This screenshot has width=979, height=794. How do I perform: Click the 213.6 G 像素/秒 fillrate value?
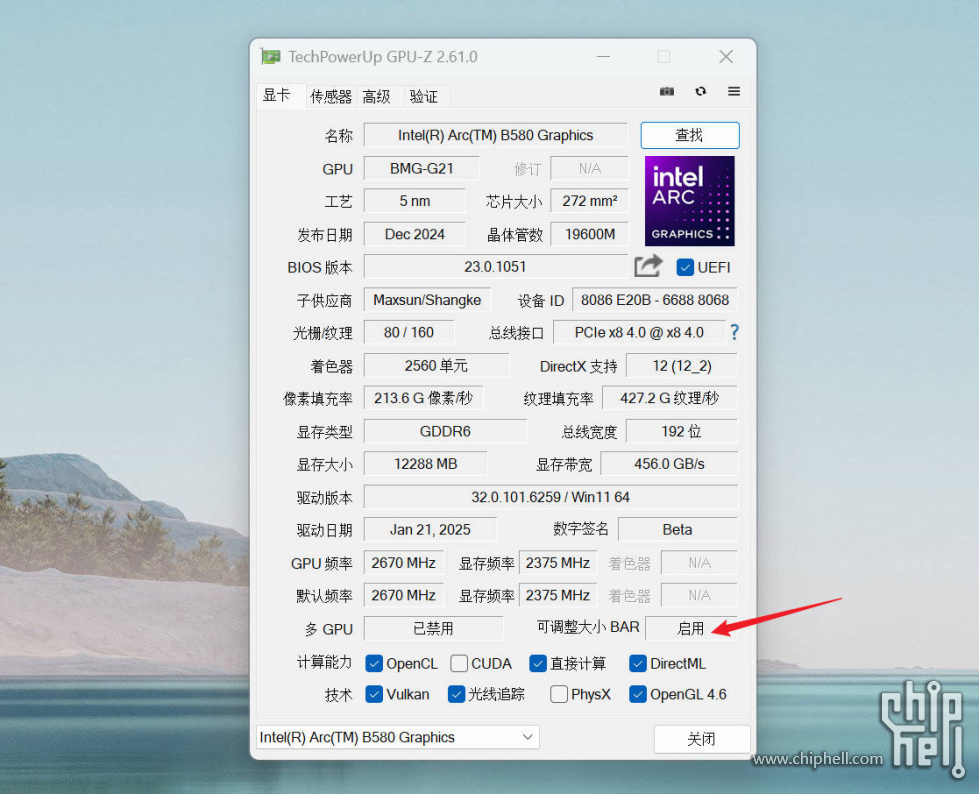point(423,398)
